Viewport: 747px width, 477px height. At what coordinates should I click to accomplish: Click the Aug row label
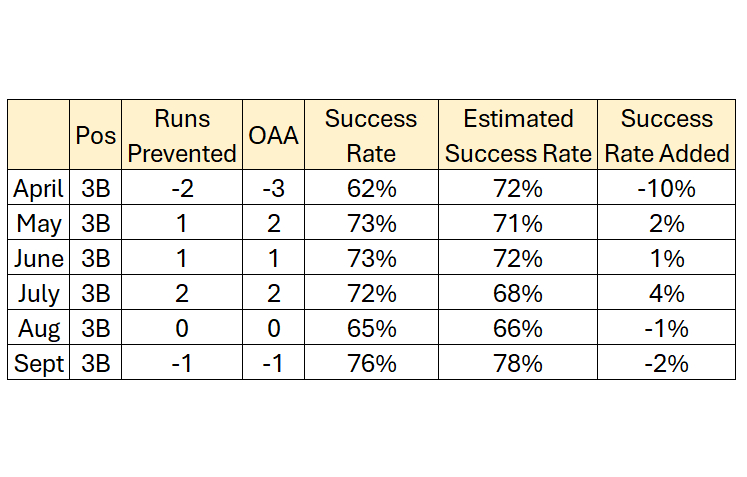(x=39, y=329)
